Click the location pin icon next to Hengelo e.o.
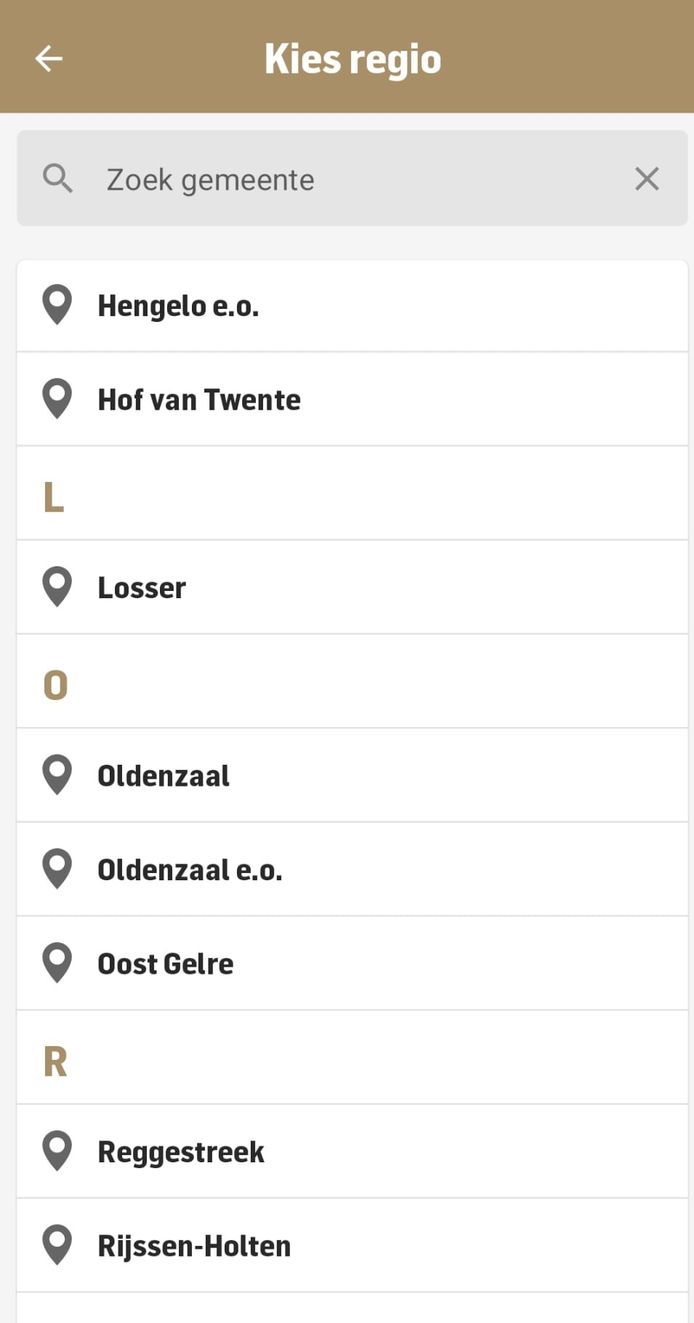 [x=57, y=304]
